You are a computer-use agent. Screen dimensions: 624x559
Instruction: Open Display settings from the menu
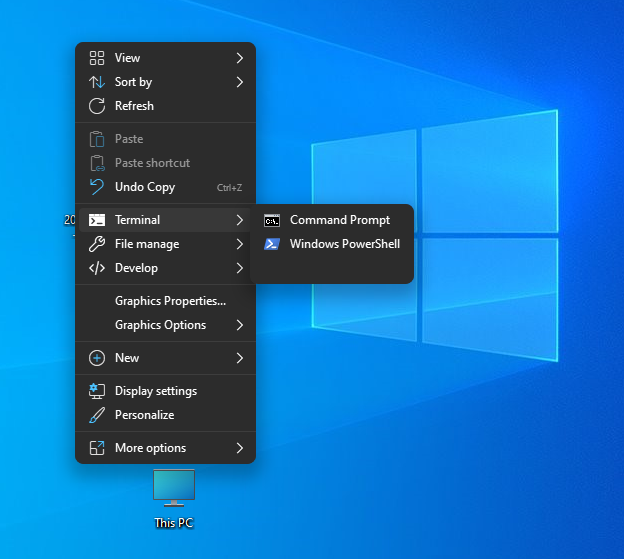coord(165,391)
